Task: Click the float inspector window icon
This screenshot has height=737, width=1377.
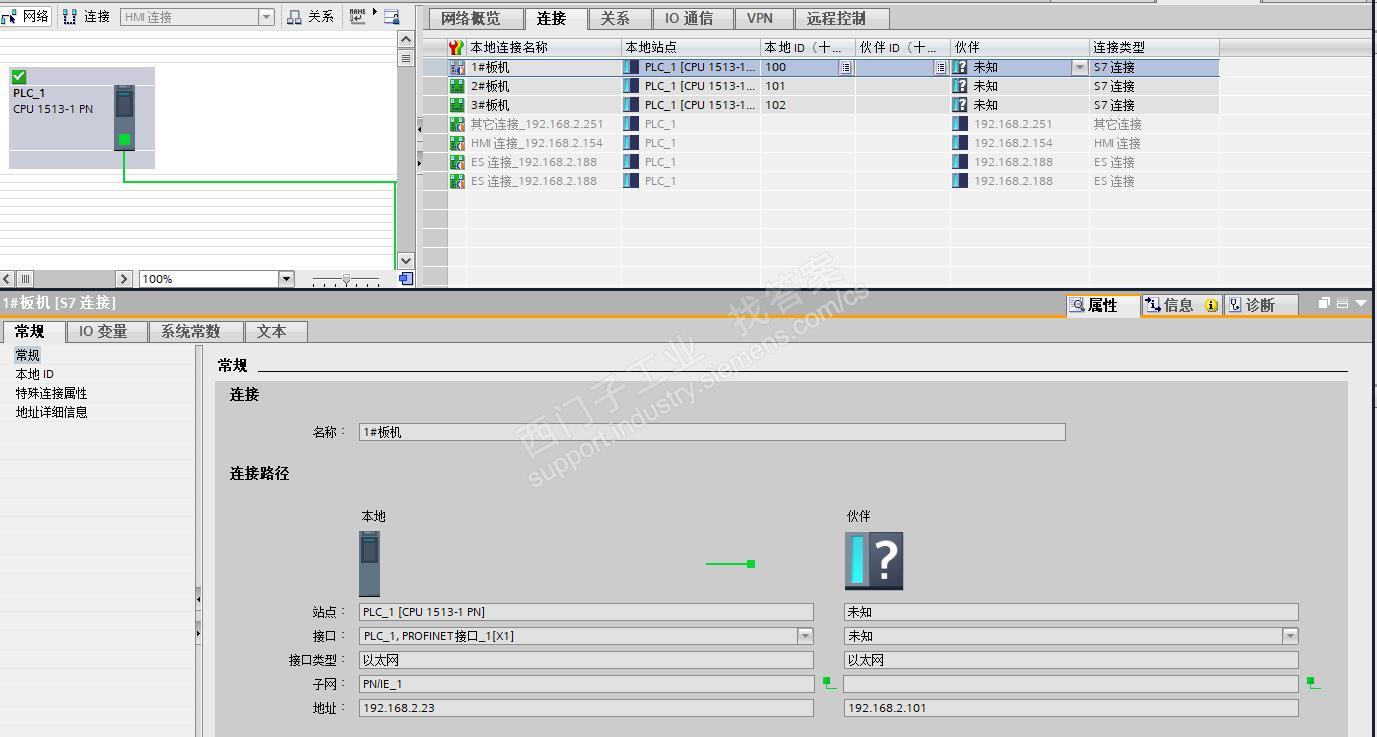Action: coord(1325,303)
